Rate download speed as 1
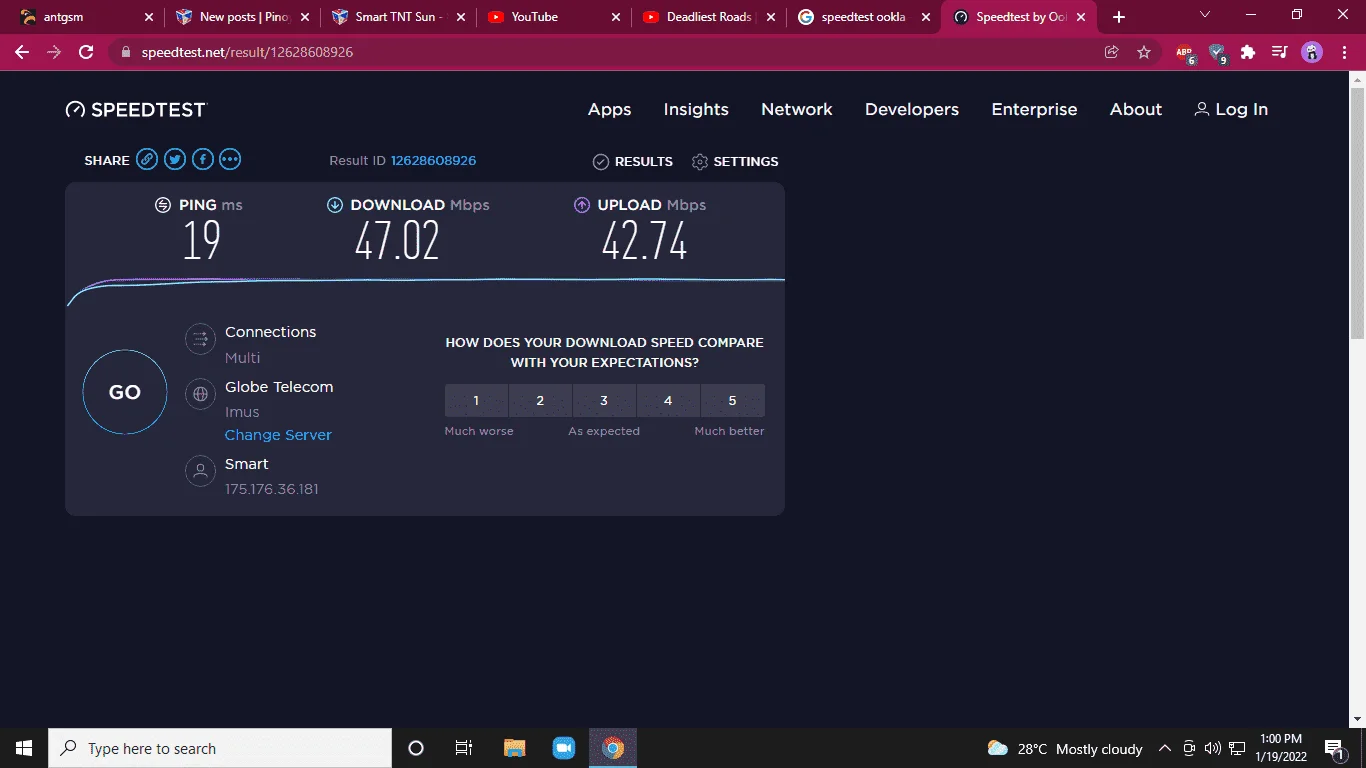The height and width of the screenshot is (768, 1366). (x=476, y=400)
